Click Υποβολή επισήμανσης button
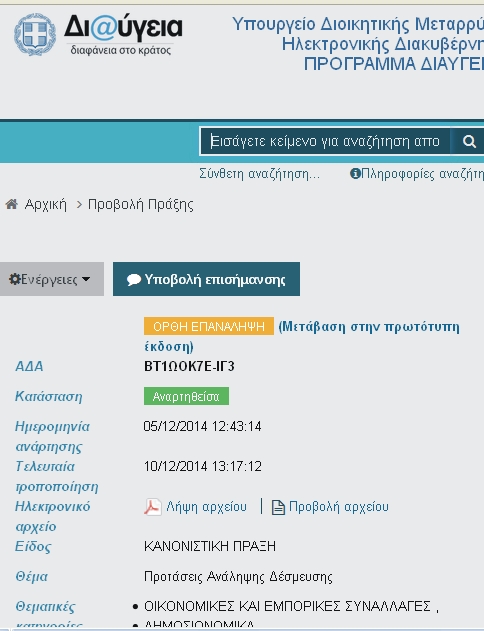 (206, 279)
